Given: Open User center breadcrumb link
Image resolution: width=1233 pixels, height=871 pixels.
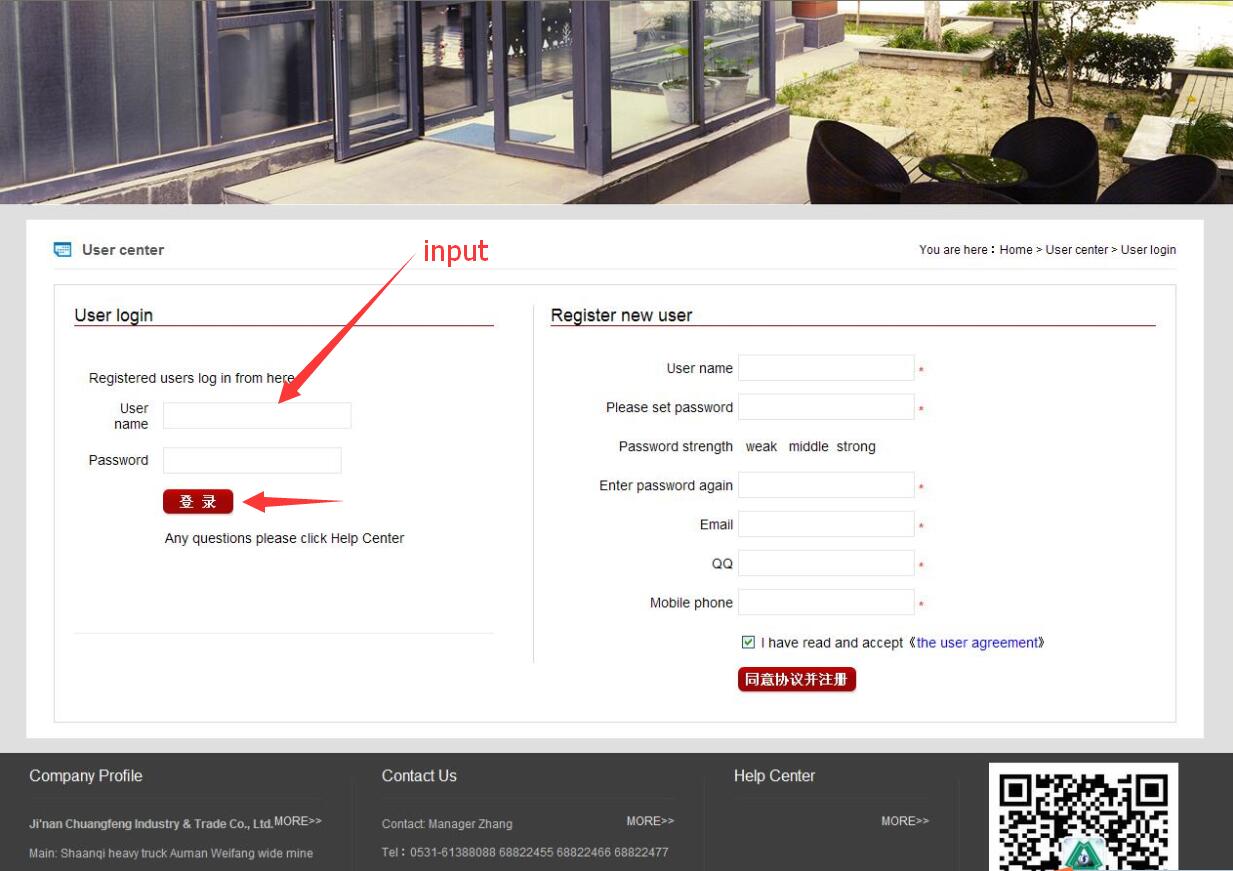Looking at the screenshot, I should coord(1077,250).
